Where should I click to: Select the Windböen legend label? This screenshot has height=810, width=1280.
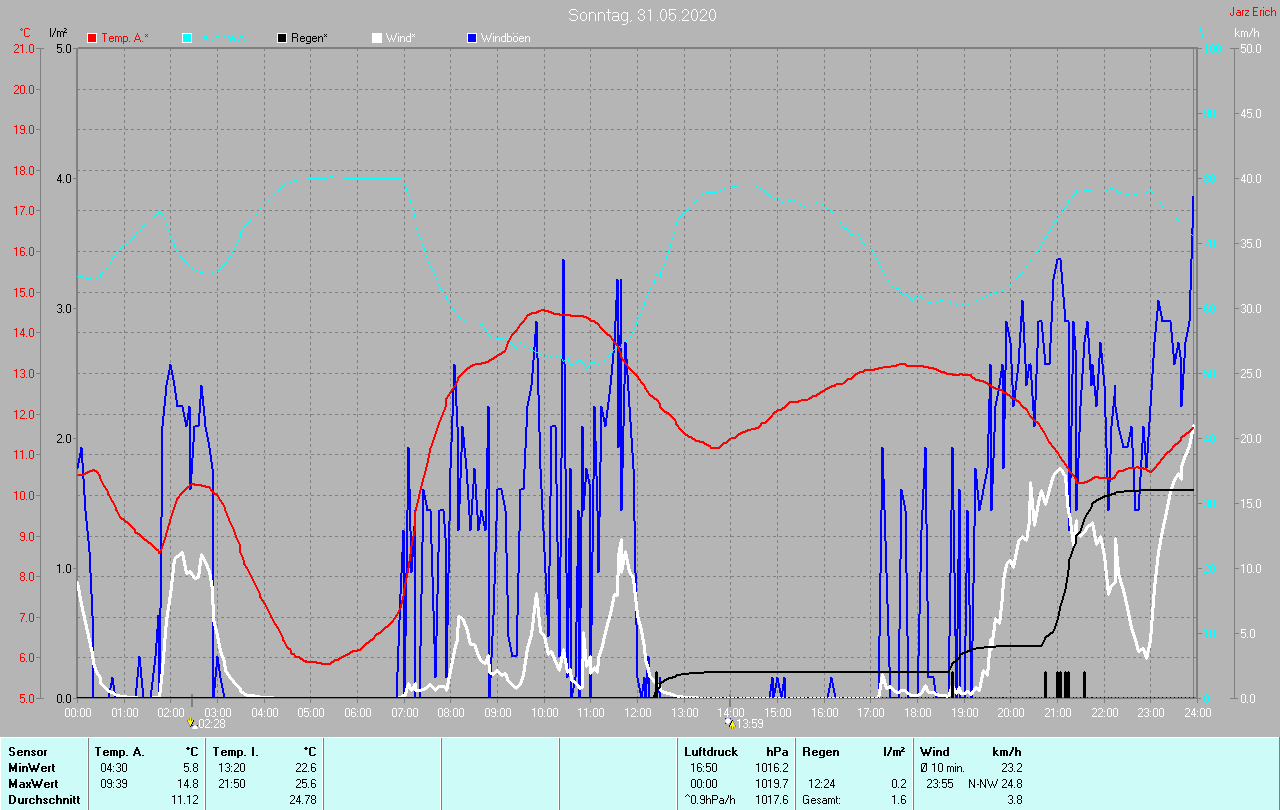coord(505,38)
